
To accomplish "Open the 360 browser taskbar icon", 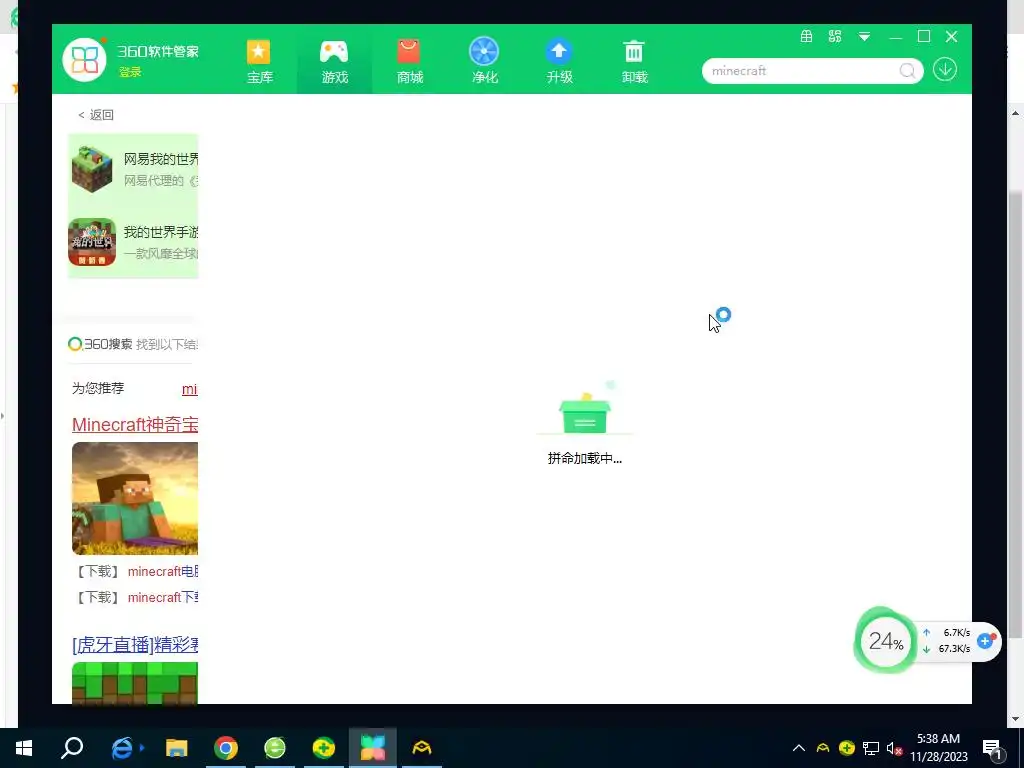I will tap(275, 748).
